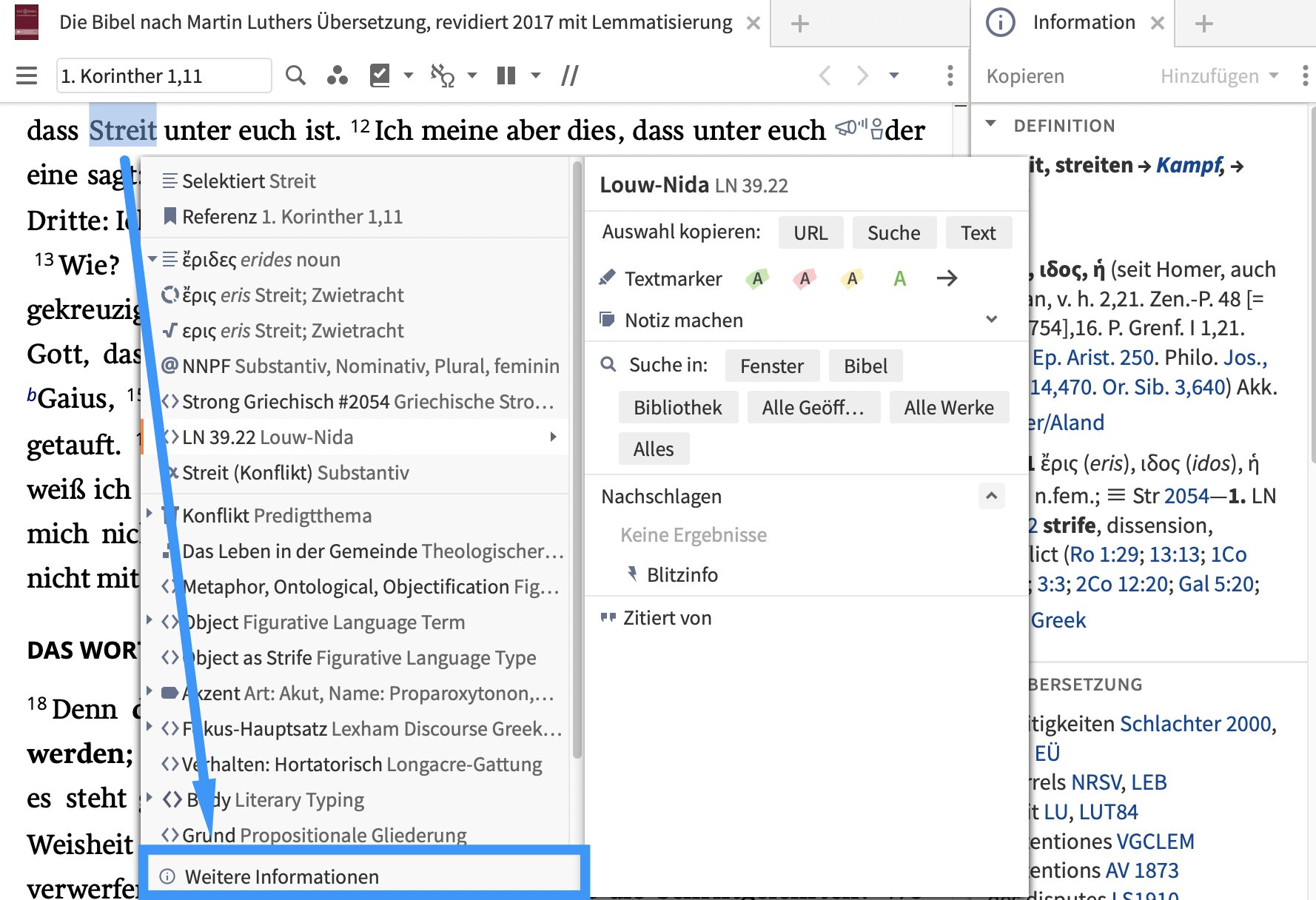Add a new tab beside Information tab
The width and height of the screenshot is (1316, 900).
(x=1204, y=24)
